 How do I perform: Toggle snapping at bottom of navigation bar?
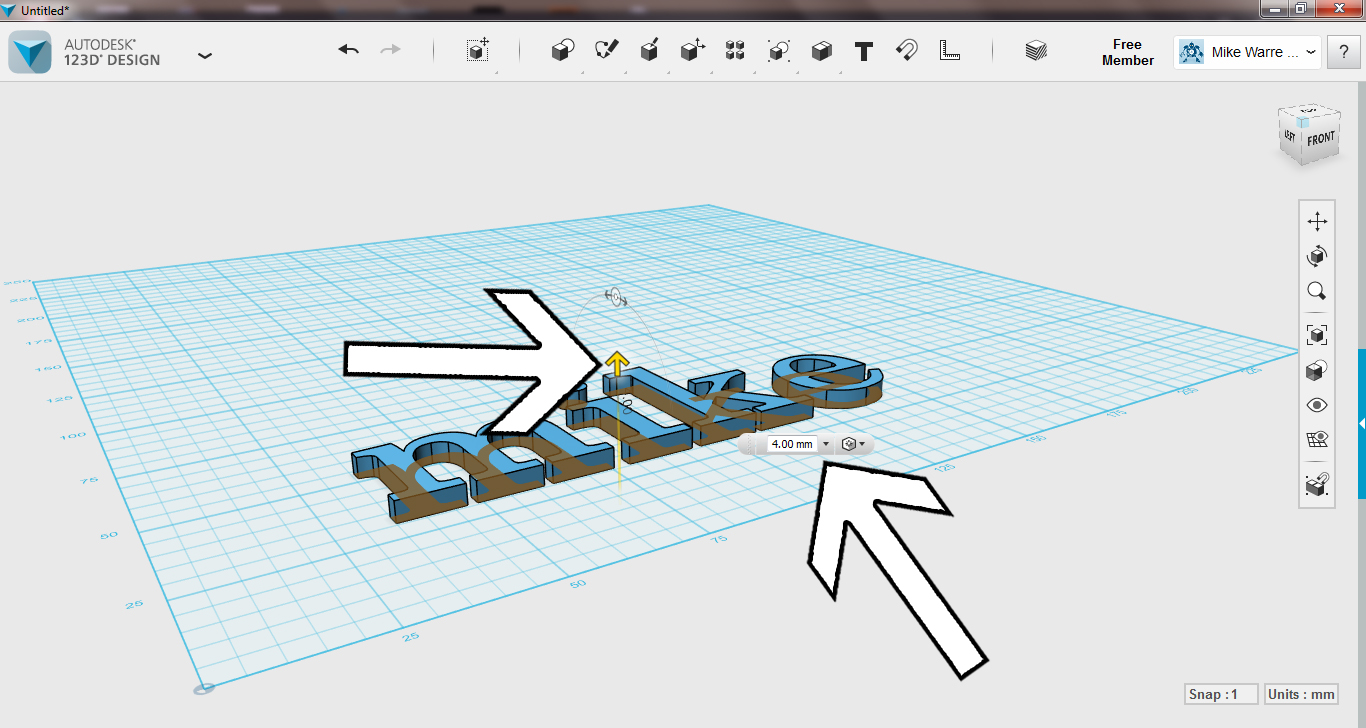pyautogui.click(x=1317, y=484)
